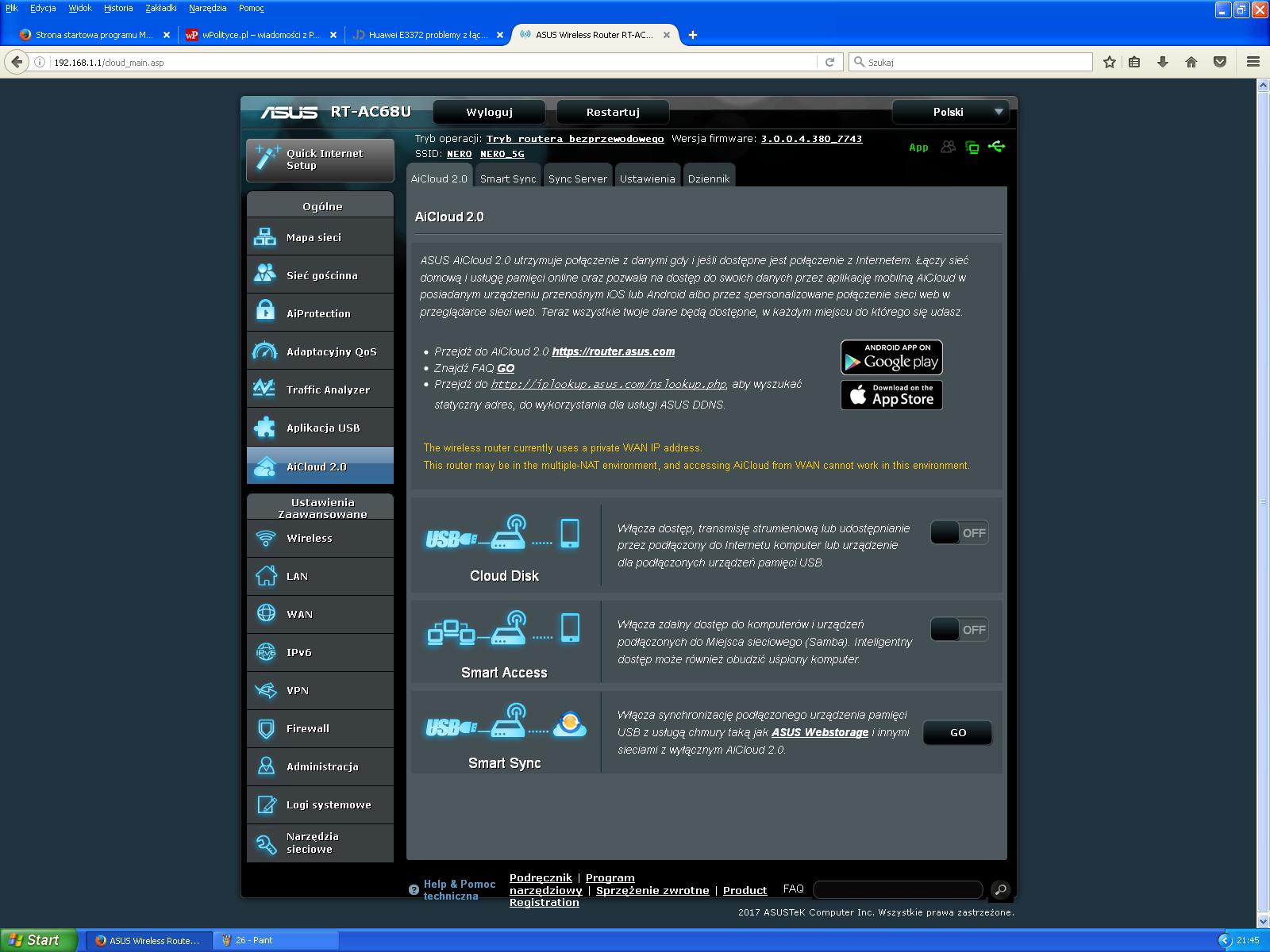Open the Polski language dropdown
Image resolution: width=1270 pixels, height=952 pixels.
click(950, 112)
